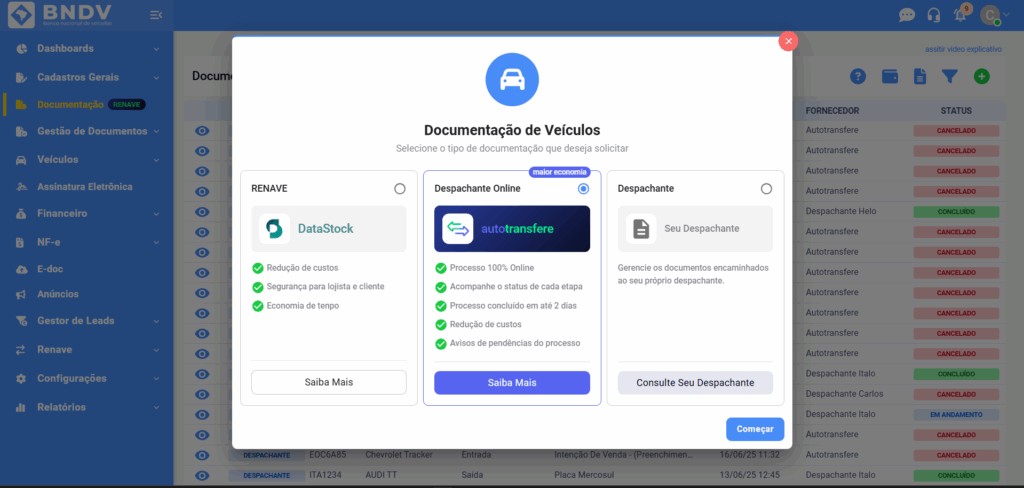Click the autotransfere logo banner
The width and height of the screenshot is (1024, 488).
tap(512, 229)
